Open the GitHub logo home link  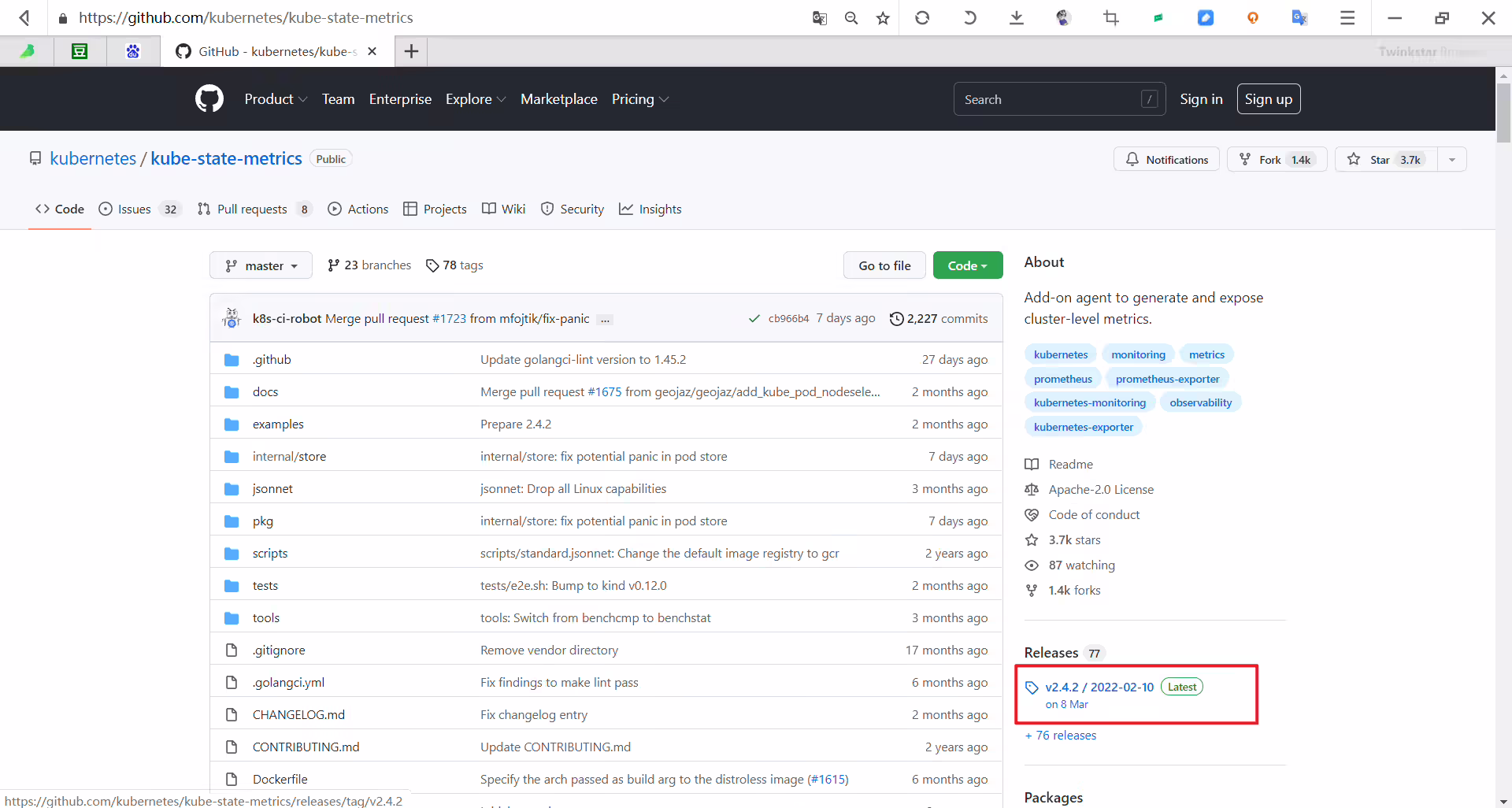click(x=209, y=99)
